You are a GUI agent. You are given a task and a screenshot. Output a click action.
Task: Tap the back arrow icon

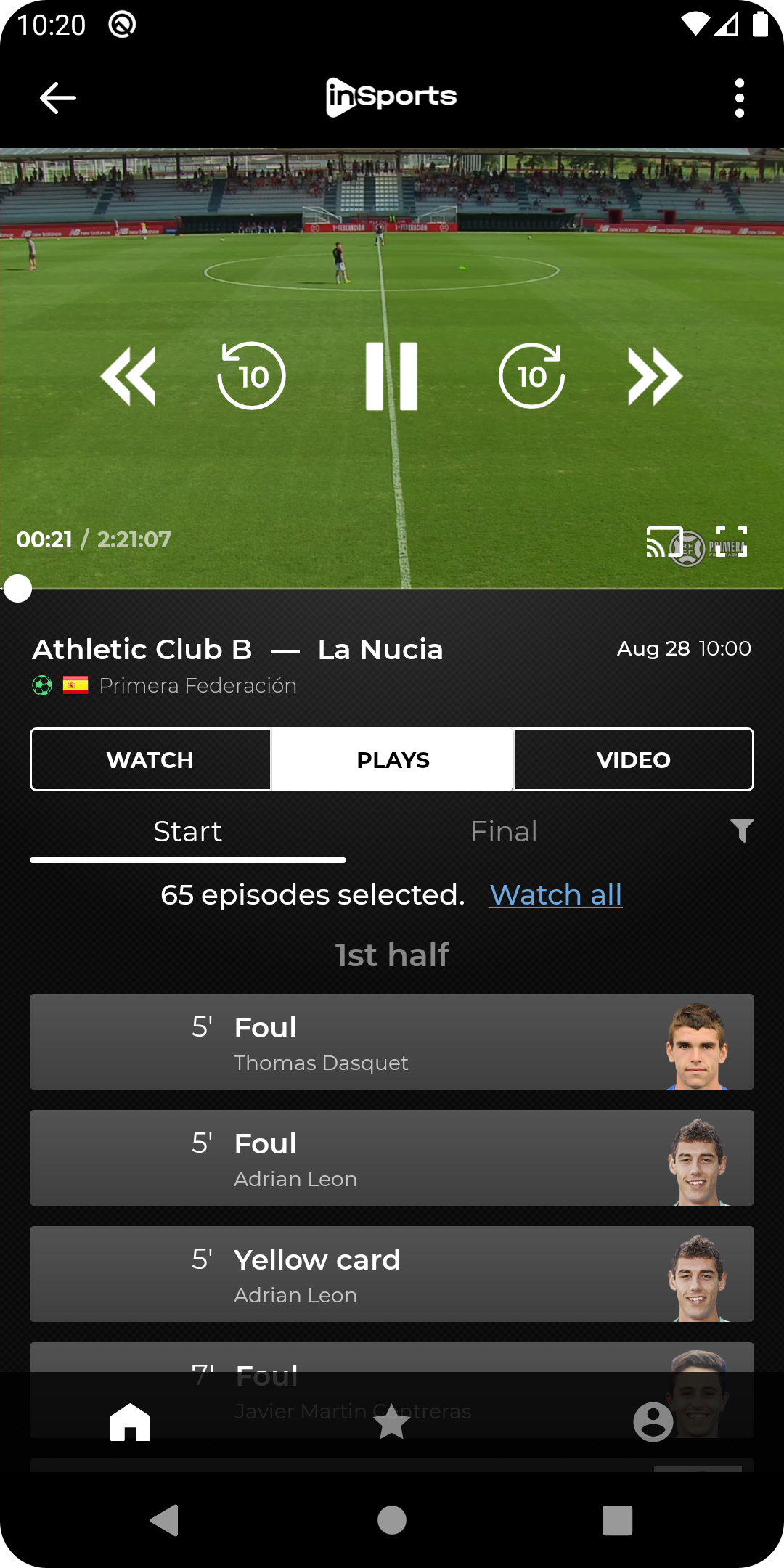tap(58, 98)
